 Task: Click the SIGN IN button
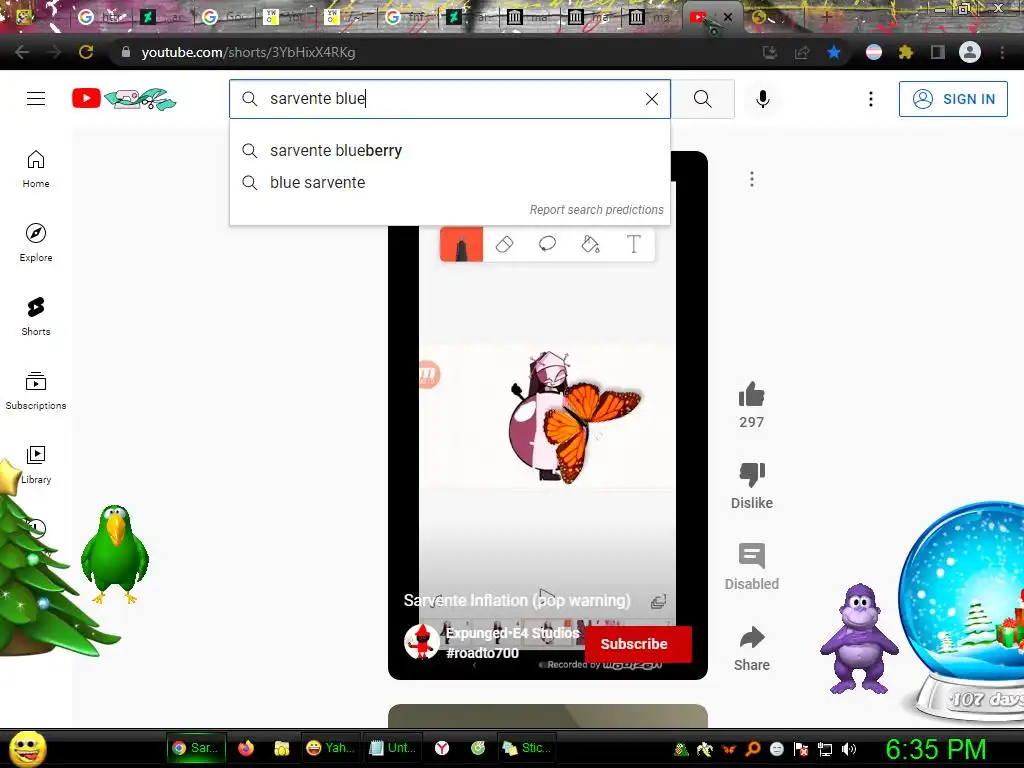click(953, 99)
